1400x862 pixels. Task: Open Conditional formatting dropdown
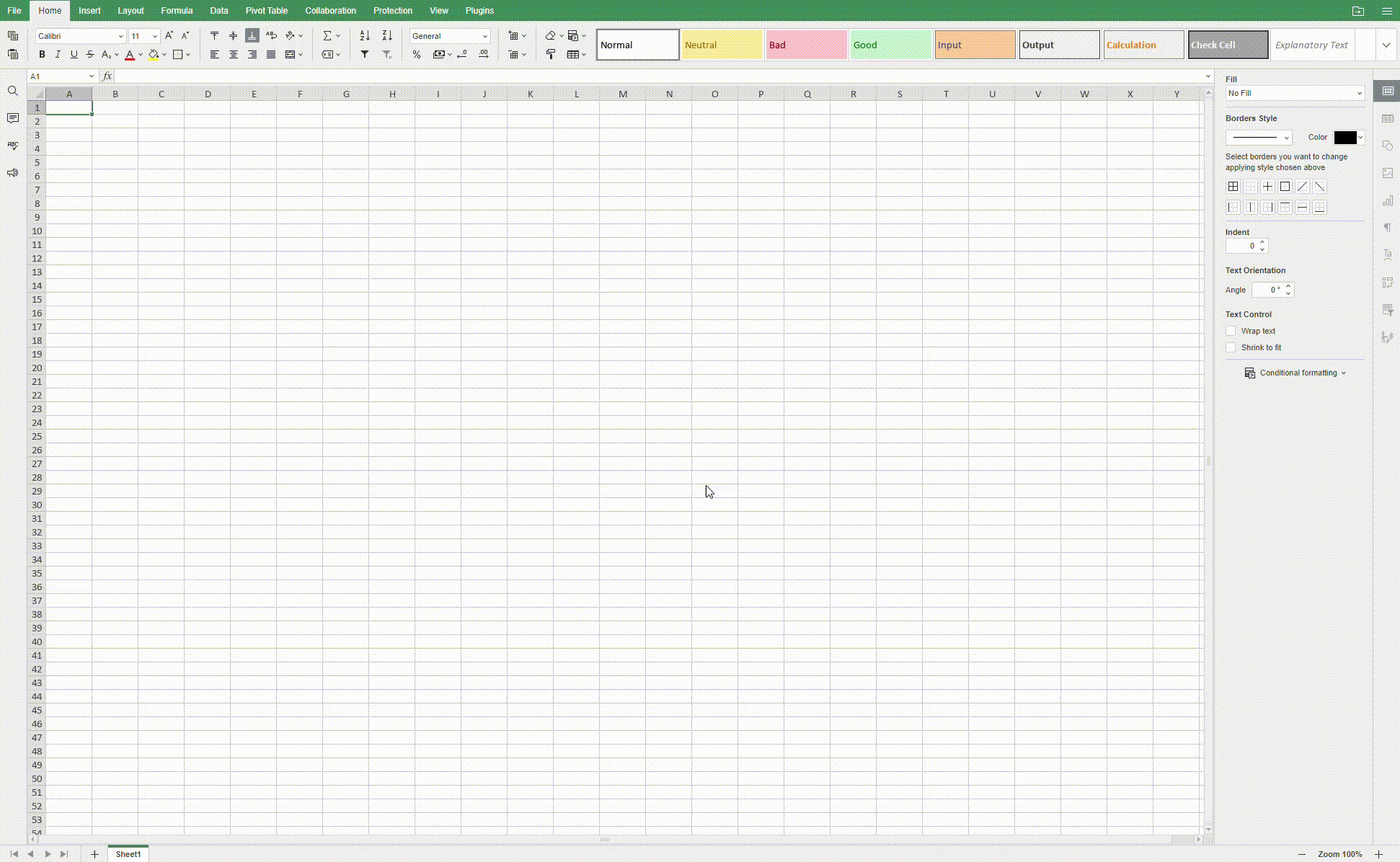point(1295,373)
